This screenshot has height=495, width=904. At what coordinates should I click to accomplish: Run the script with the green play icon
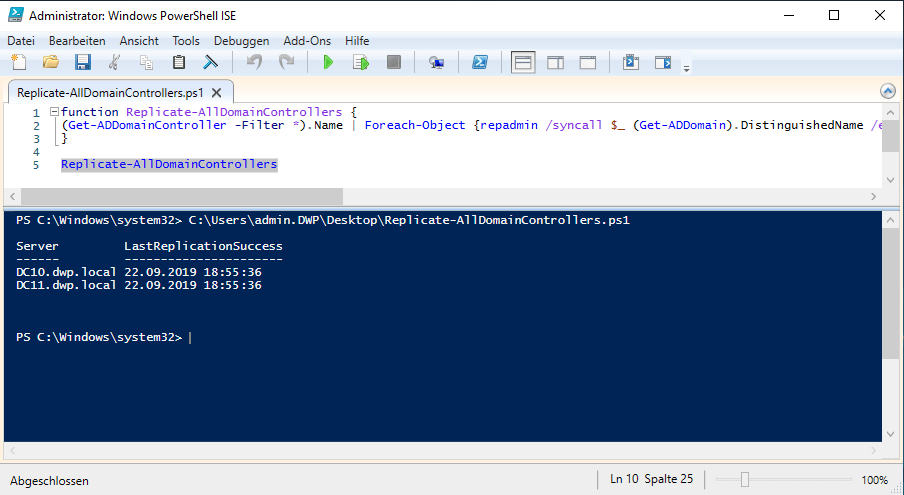327,63
